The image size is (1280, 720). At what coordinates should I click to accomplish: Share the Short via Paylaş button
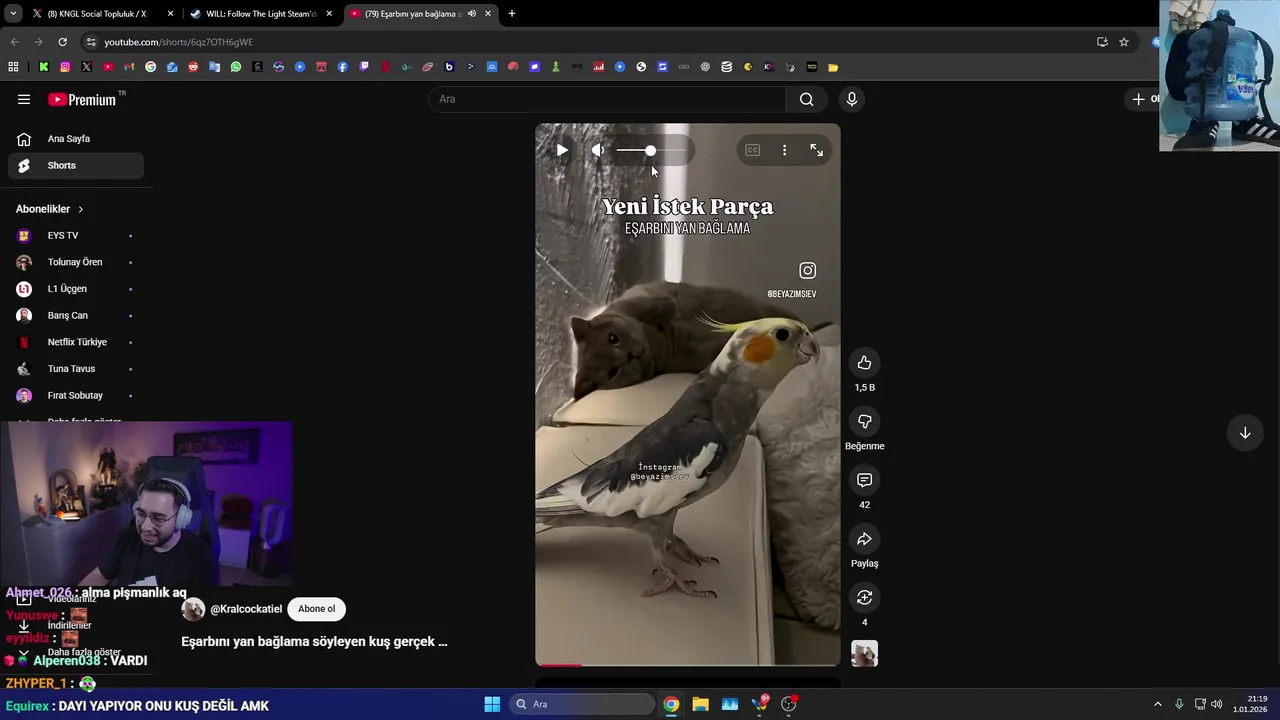click(864, 539)
